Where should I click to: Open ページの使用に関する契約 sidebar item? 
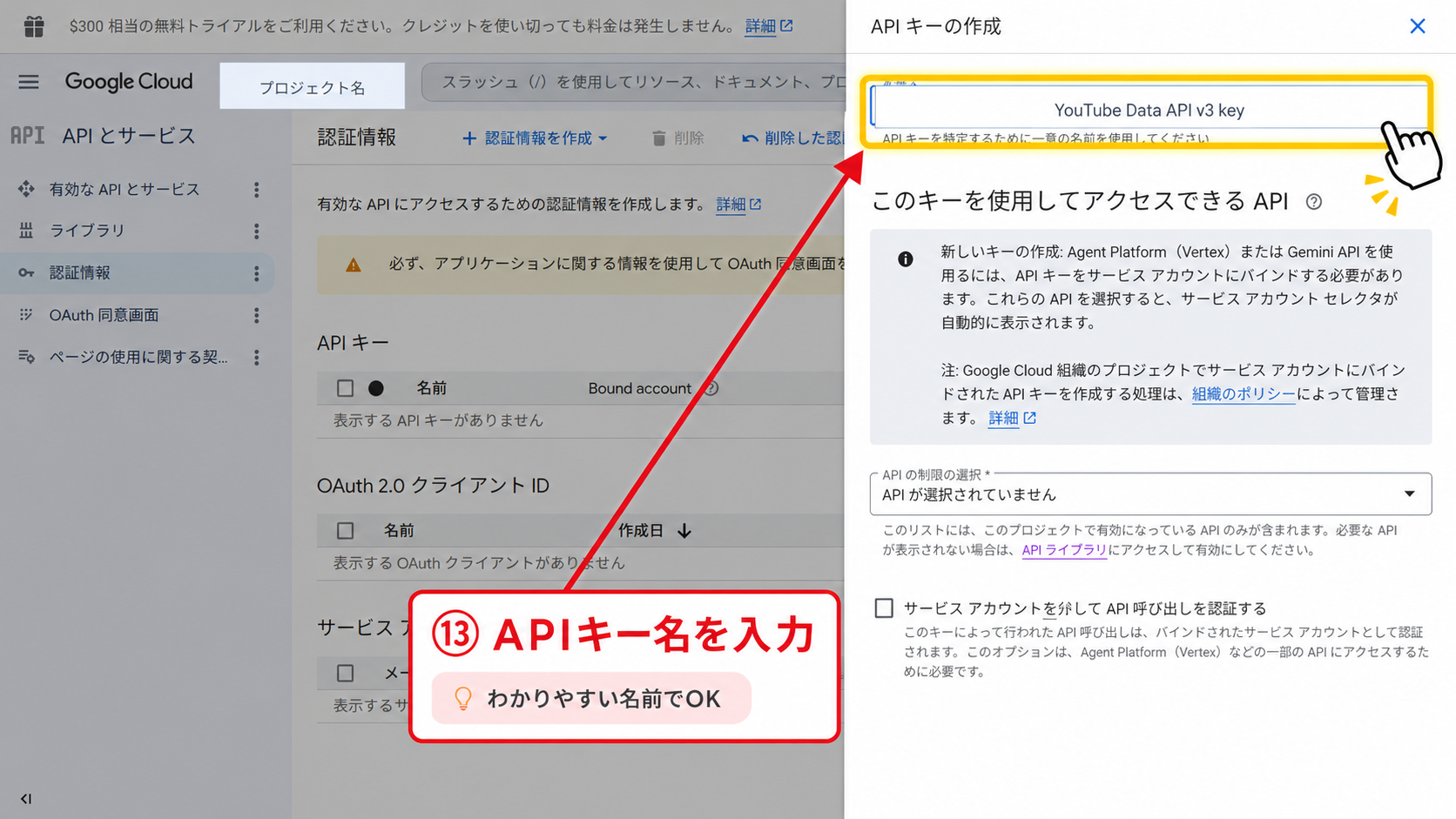click(138, 357)
